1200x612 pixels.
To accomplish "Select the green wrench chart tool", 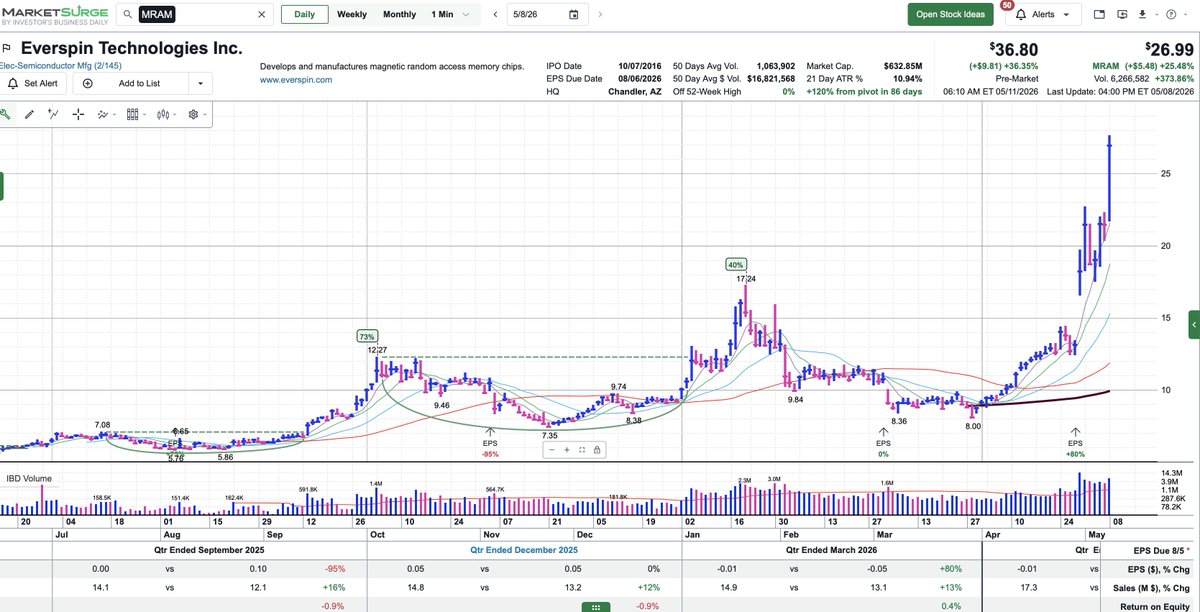I will [5, 114].
